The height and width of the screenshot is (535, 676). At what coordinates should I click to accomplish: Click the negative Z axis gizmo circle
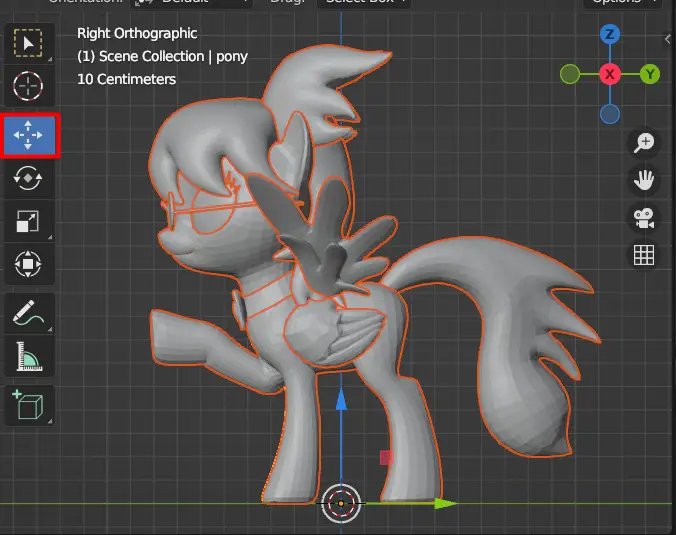point(610,115)
